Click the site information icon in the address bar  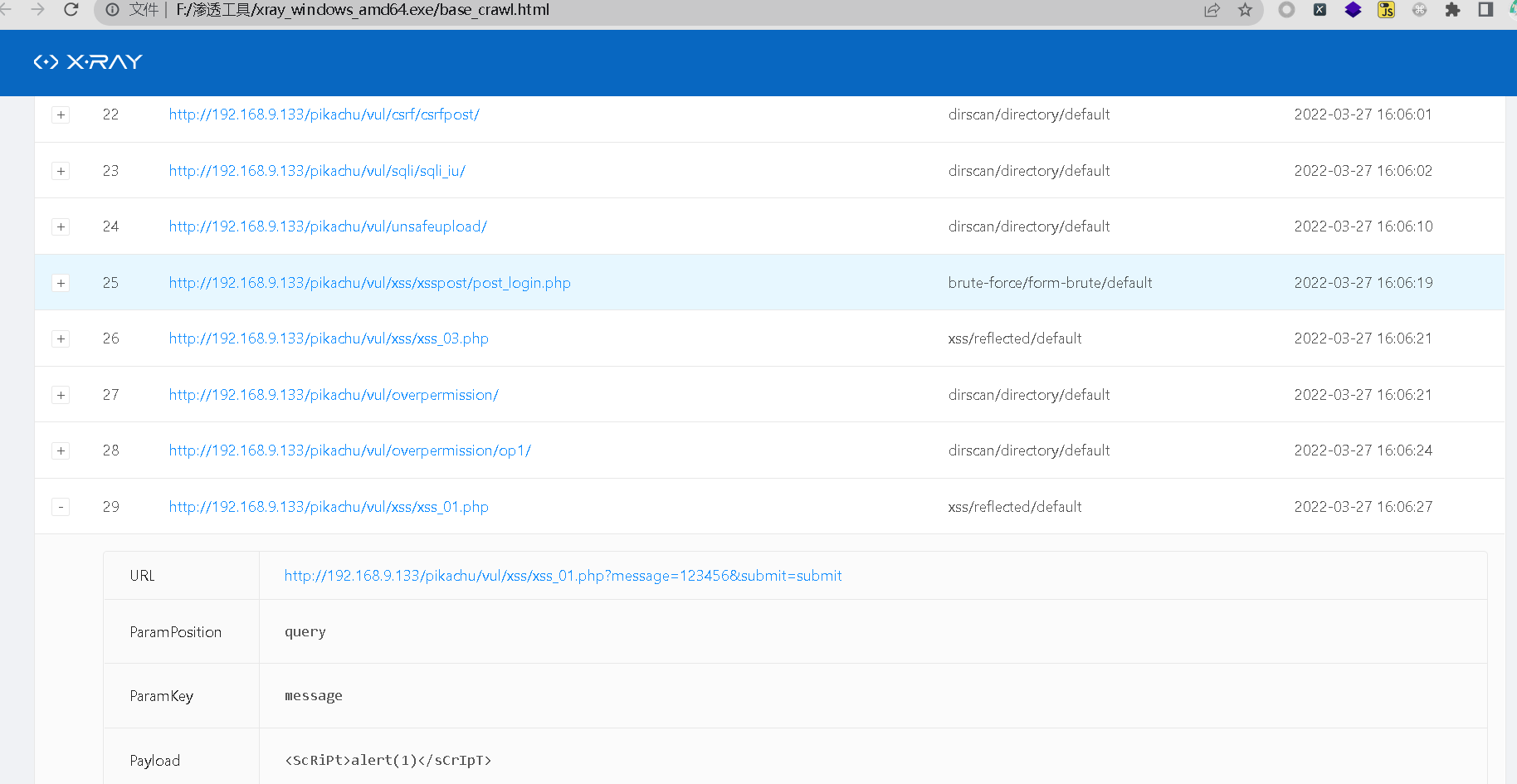(112, 10)
